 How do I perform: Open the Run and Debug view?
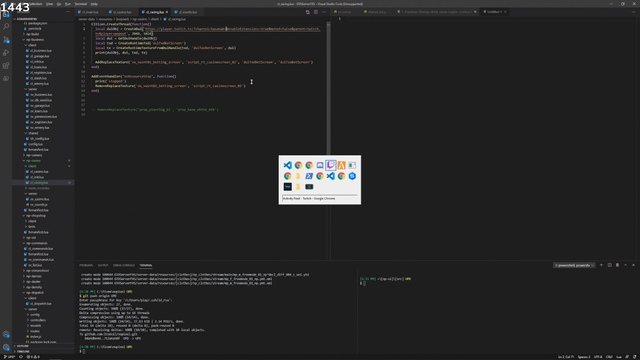pyautogui.click(x=6, y=53)
